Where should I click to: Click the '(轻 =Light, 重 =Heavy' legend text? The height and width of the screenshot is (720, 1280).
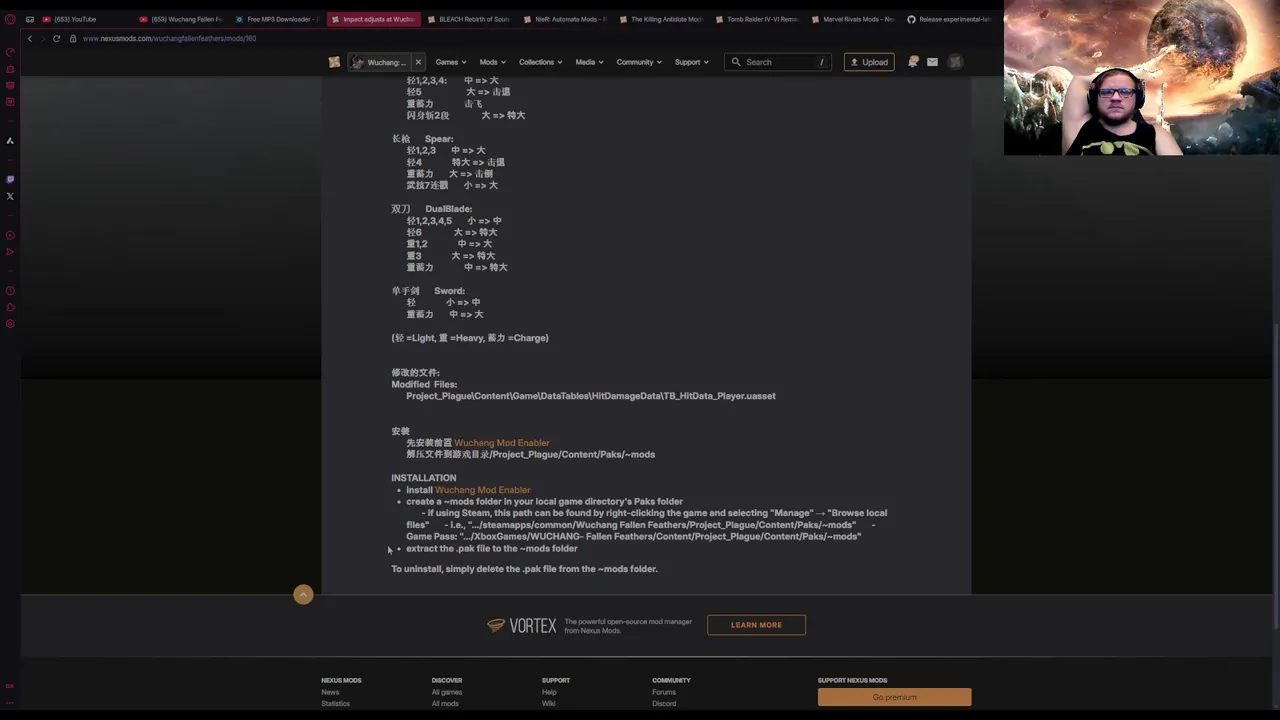pyautogui.click(x=470, y=338)
